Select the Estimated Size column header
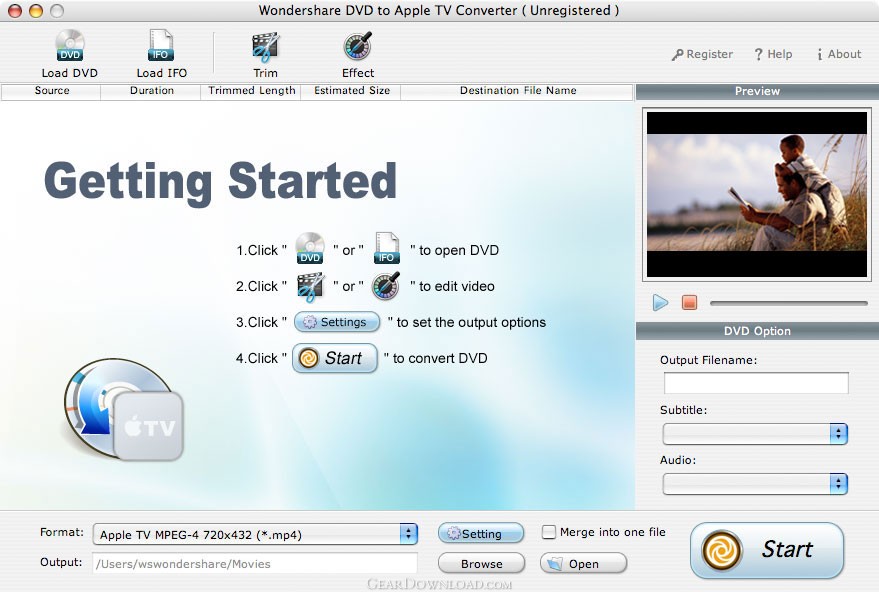 click(351, 91)
